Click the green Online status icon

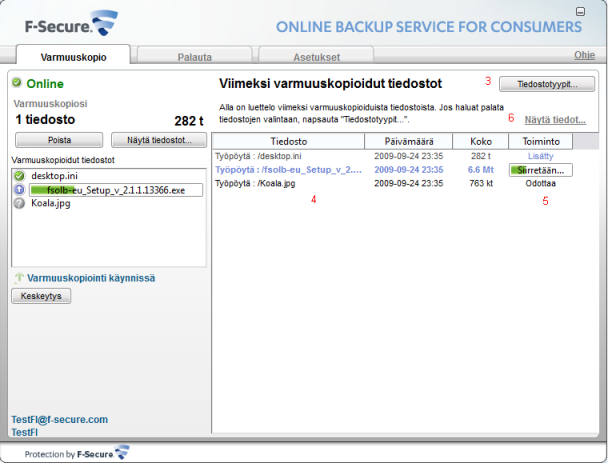[17, 82]
